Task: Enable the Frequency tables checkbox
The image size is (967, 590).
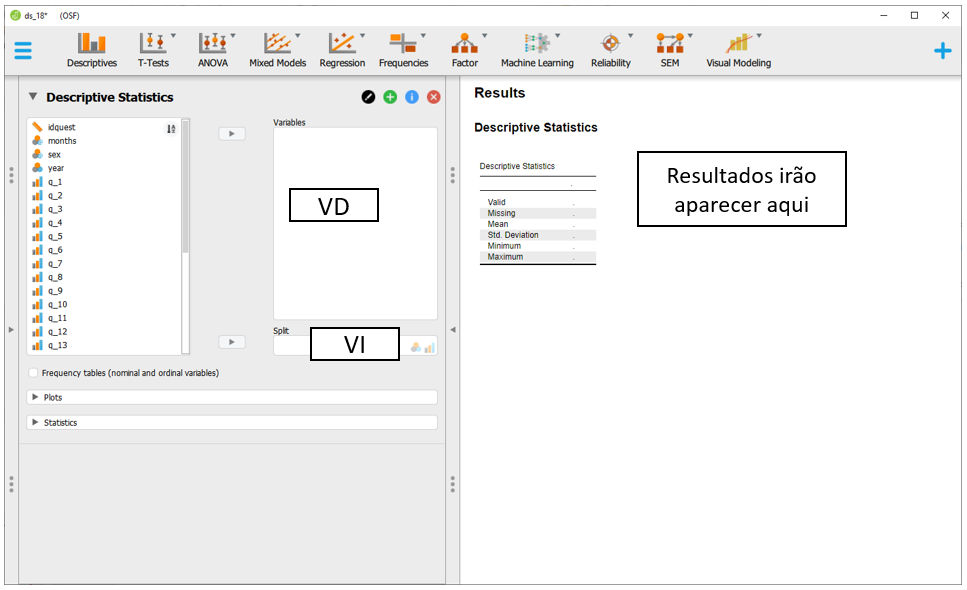Action: [34, 373]
